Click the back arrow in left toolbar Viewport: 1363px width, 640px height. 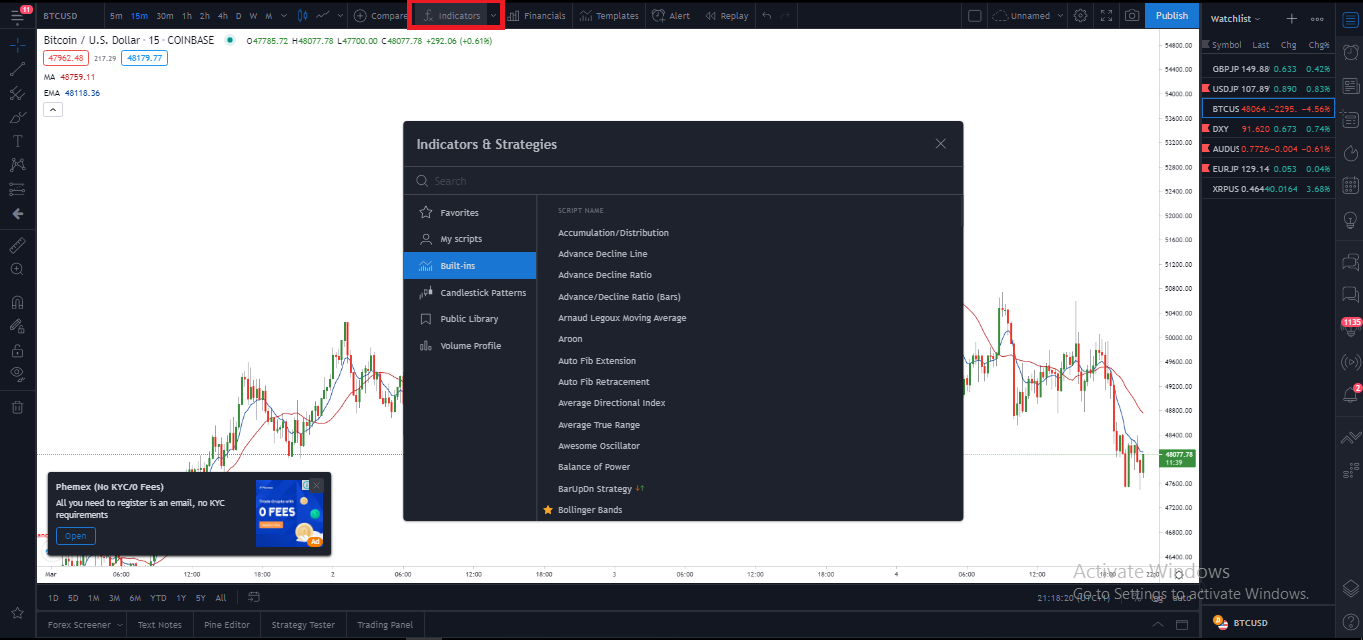tap(17, 214)
